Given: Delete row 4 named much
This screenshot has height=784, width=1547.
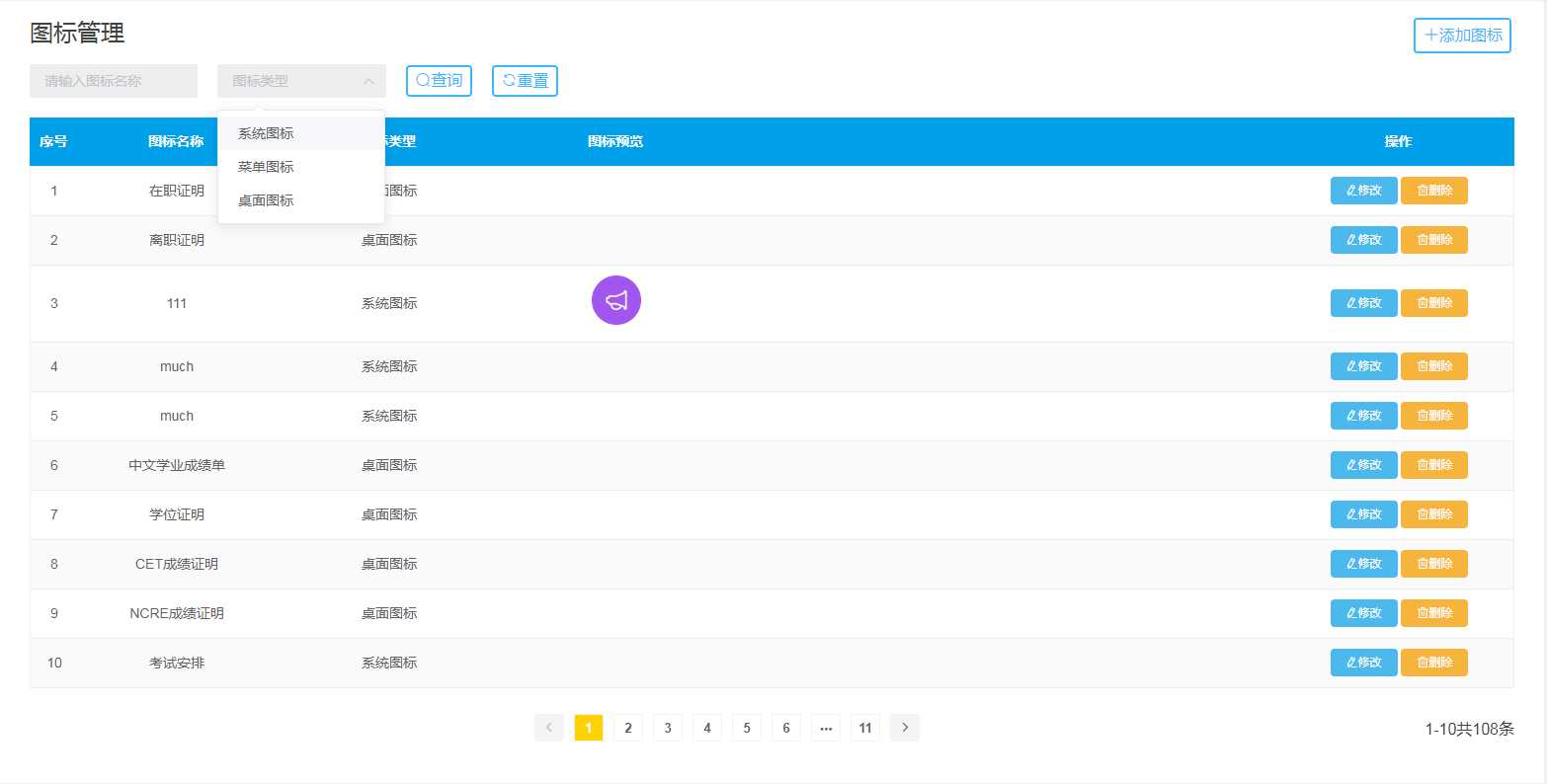Looking at the screenshot, I should click(x=1434, y=366).
